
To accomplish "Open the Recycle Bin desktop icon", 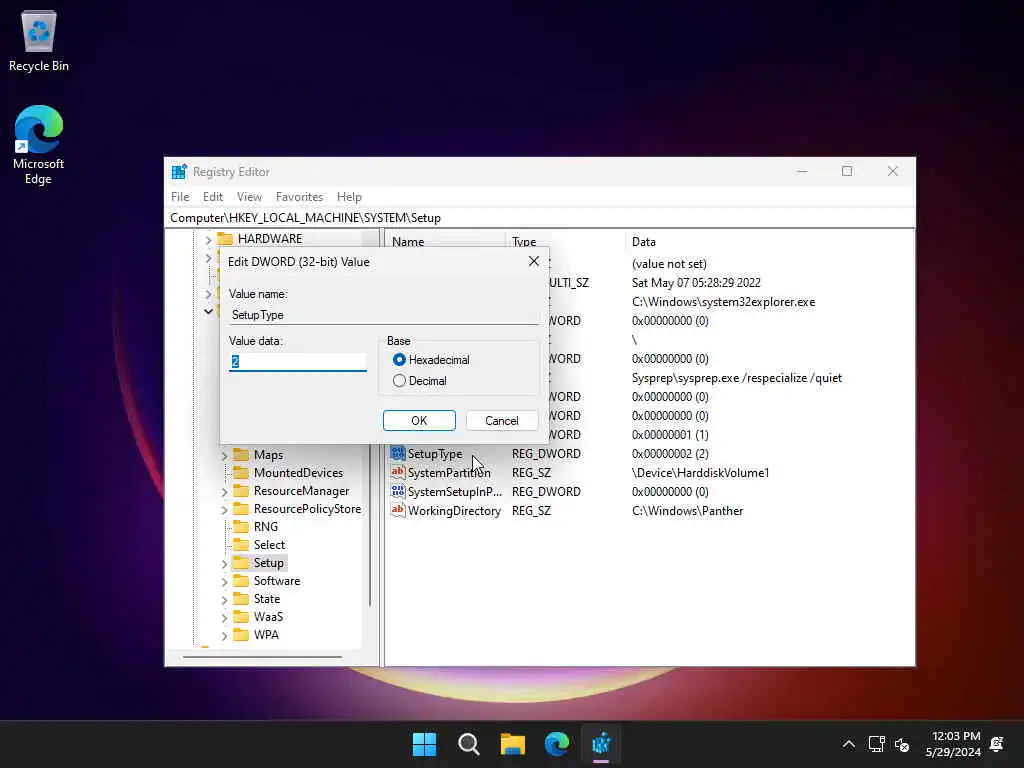I will (x=39, y=40).
